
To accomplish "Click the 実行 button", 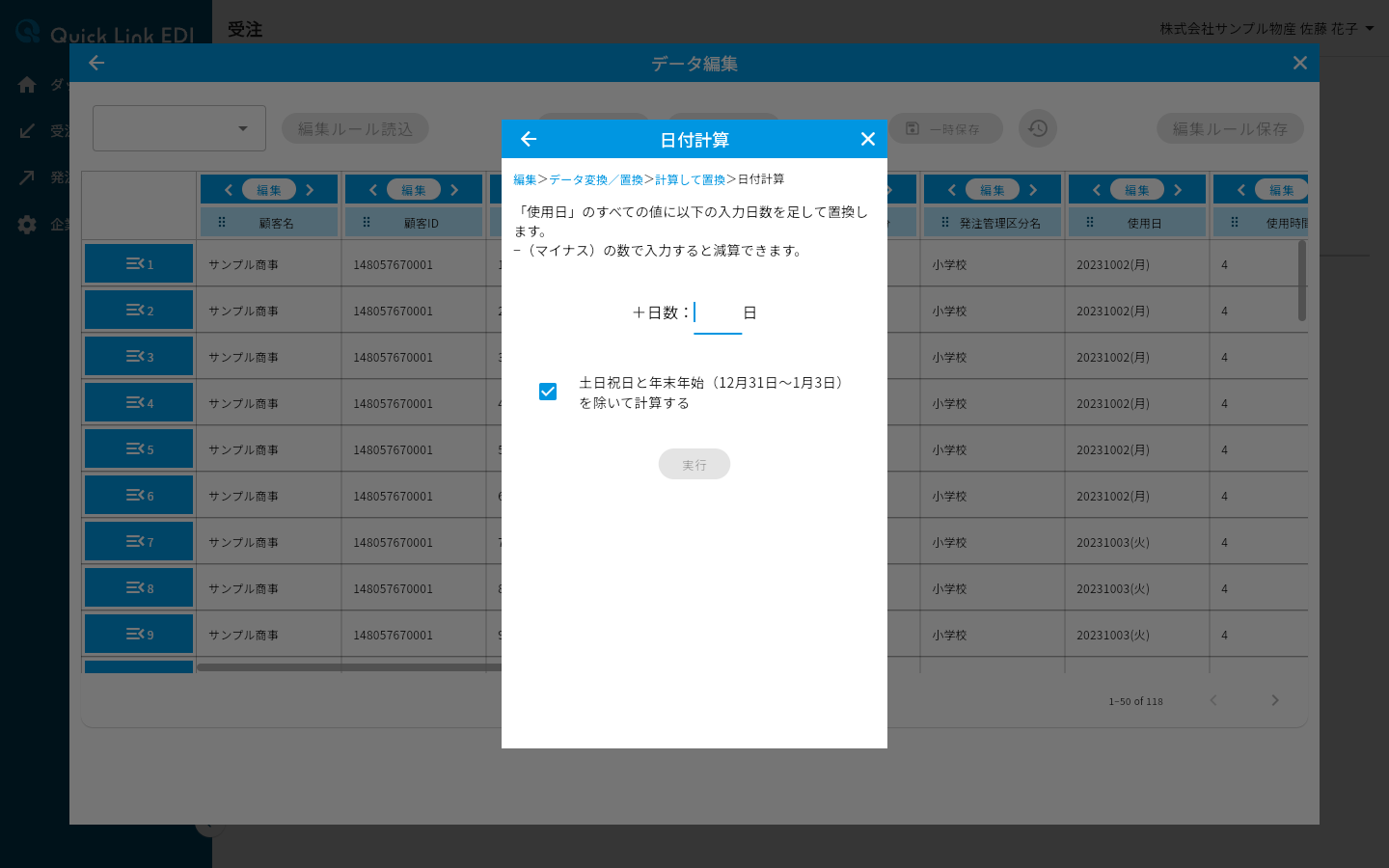I will (x=694, y=464).
